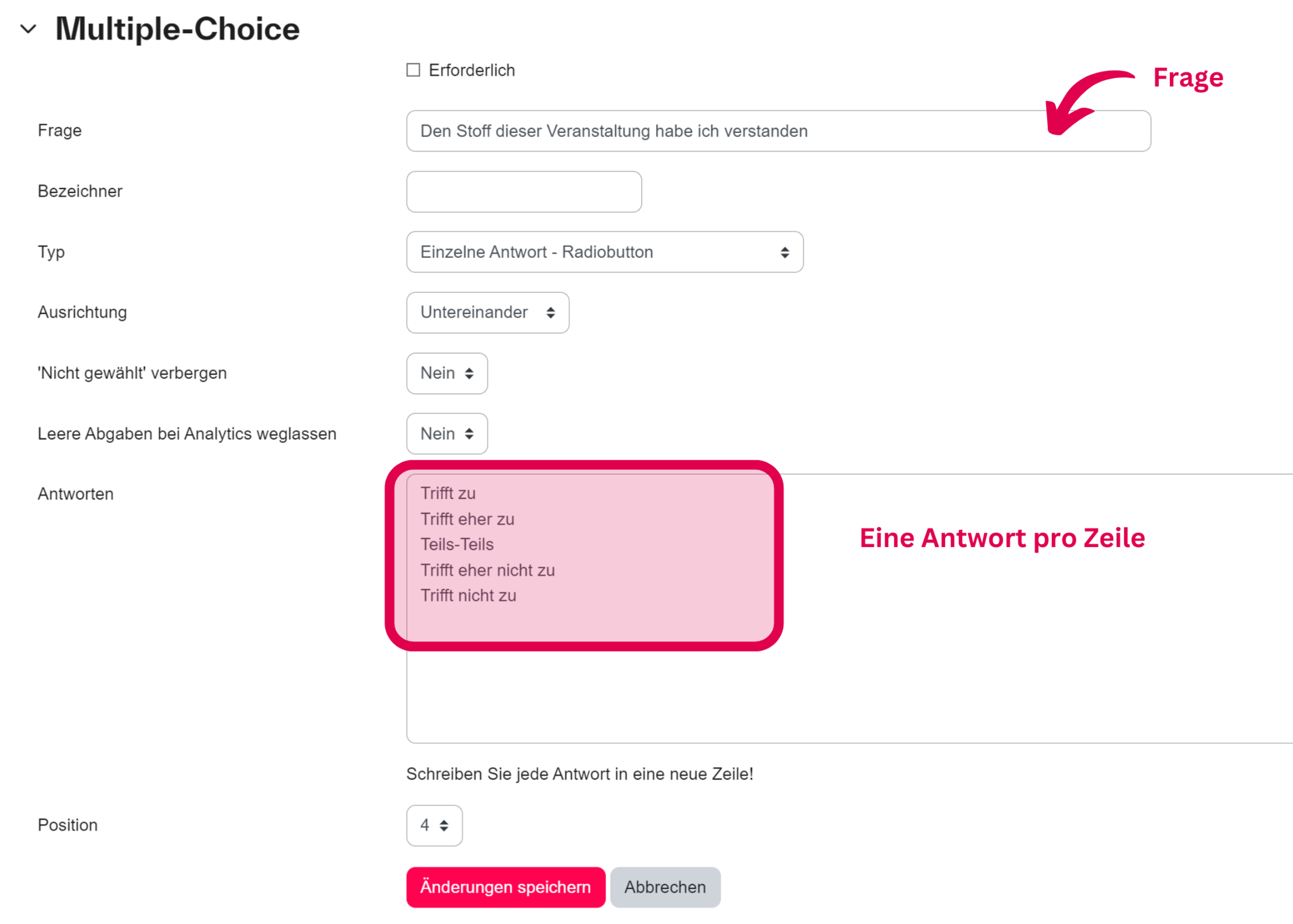Screen dimensions: 1293x924
Task: Click the 'Teils-Teils' answer line
Action: tap(457, 545)
